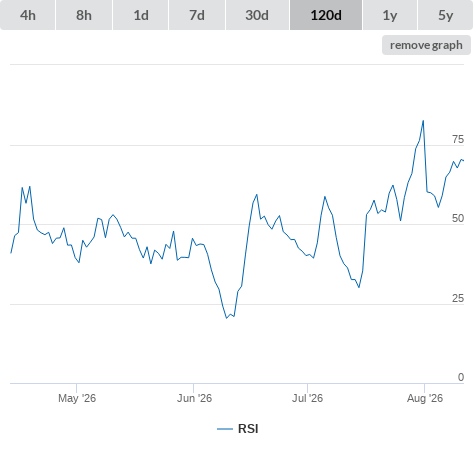Choose the 1d time range tab

141,15
